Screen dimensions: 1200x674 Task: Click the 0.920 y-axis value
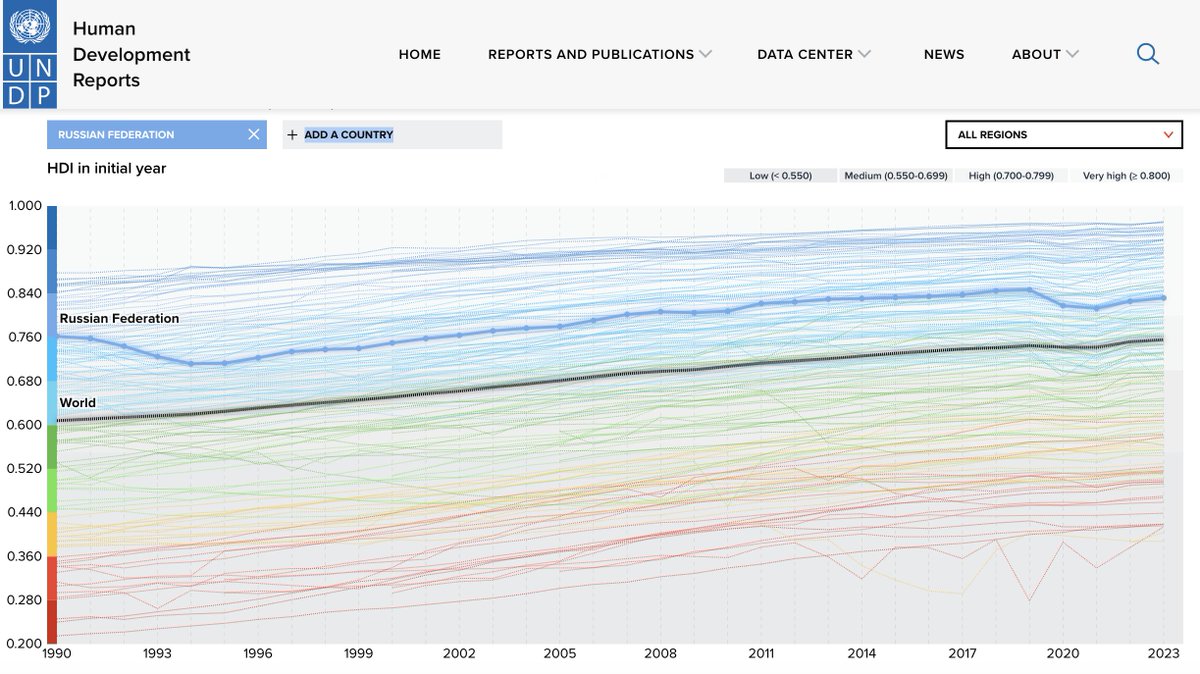pos(24,250)
